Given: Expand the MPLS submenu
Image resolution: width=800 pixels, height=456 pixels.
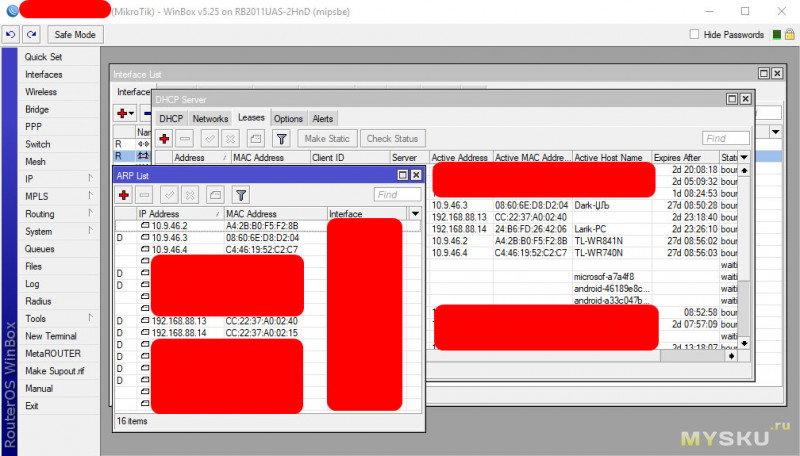Looking at the screenshot, I should [61, 196].
